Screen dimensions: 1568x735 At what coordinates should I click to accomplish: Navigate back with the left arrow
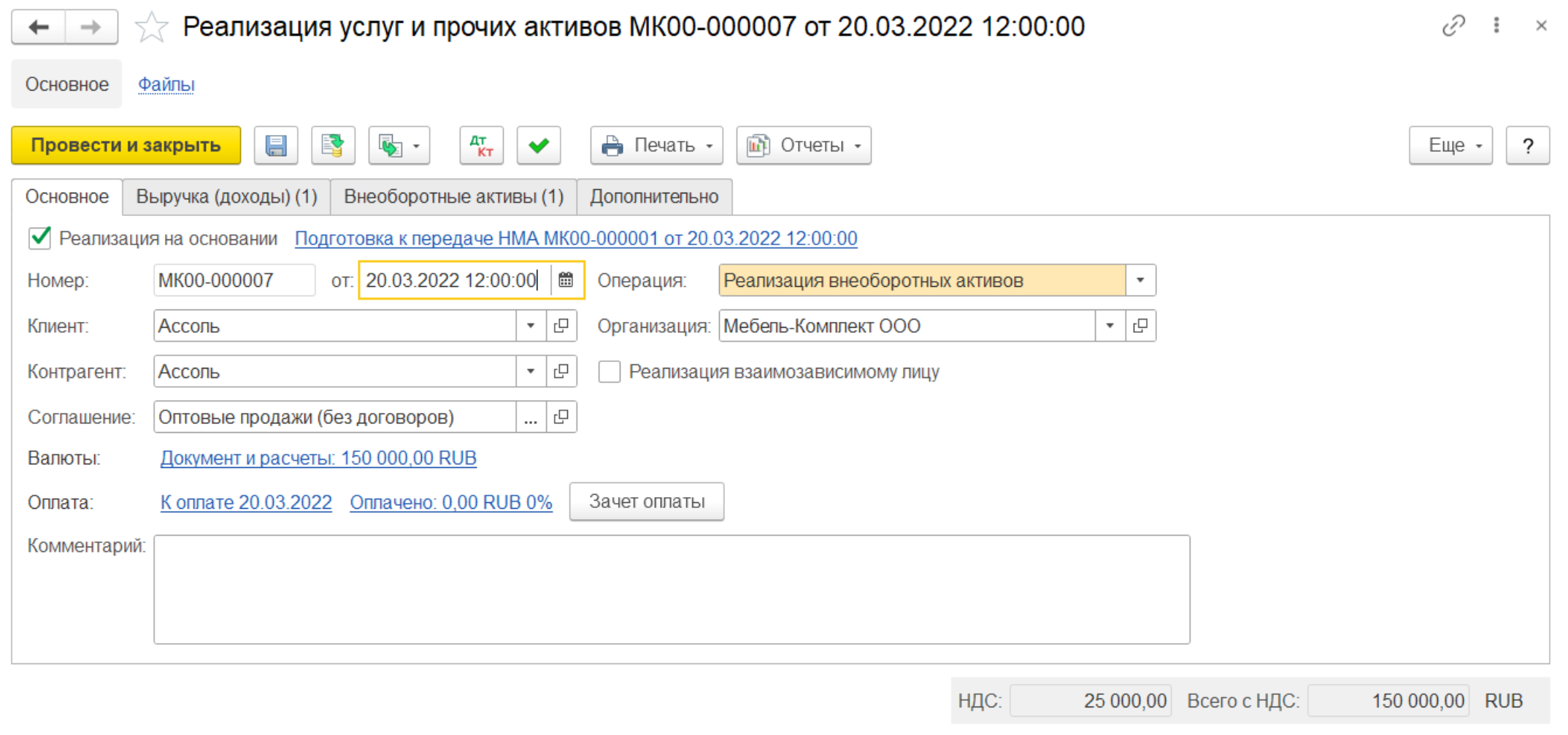(x=39, y=28)
